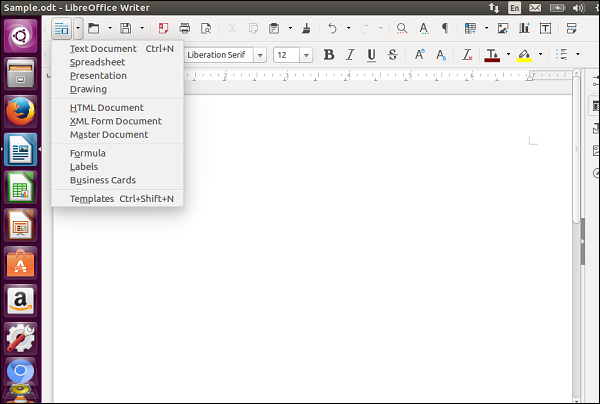The height and width of the screenshot is (404, 600).
Task: Expand the Paste special dropdown arrow
Action: (290, 28)
